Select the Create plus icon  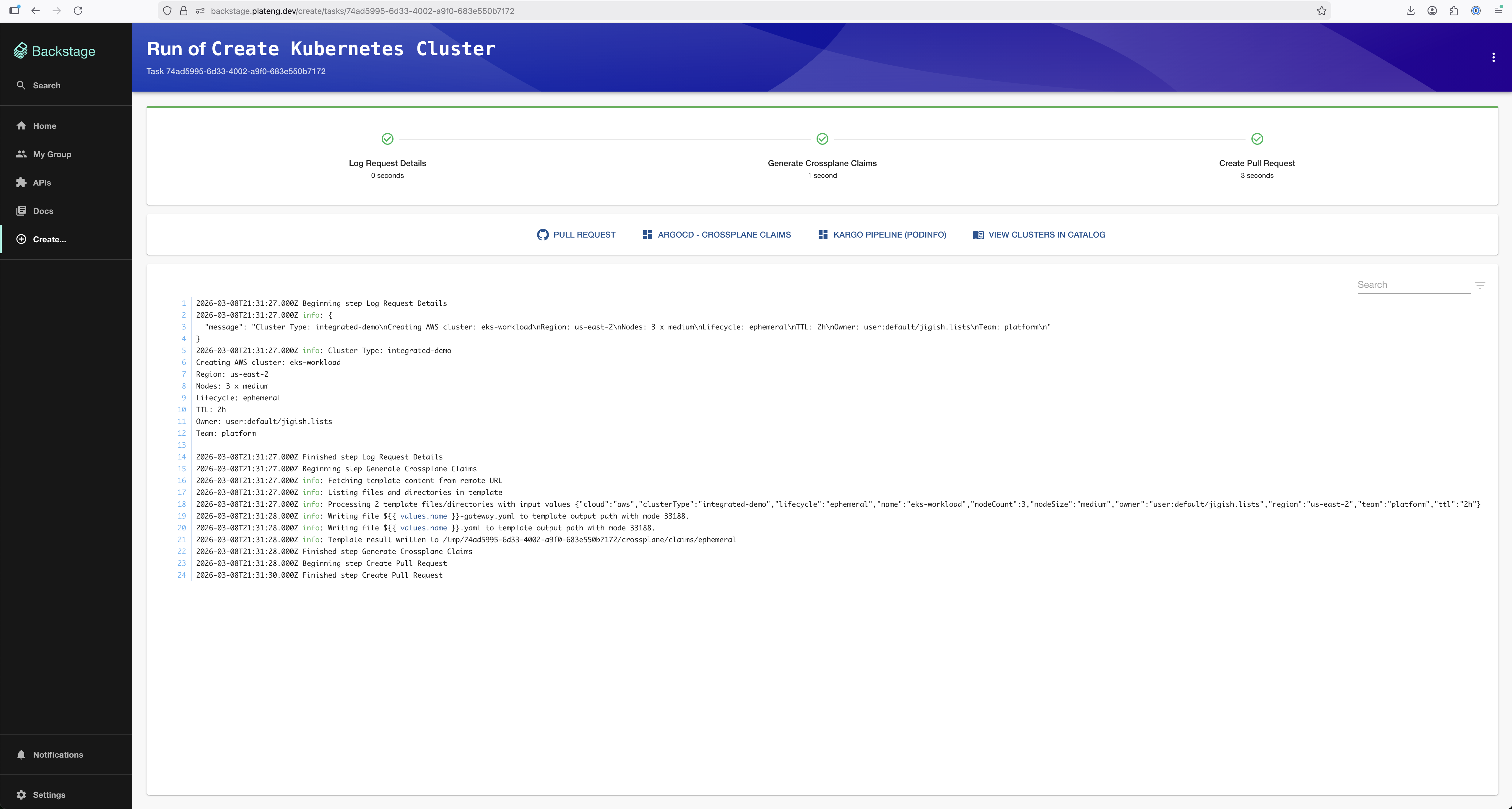click(x=21, y=239)
